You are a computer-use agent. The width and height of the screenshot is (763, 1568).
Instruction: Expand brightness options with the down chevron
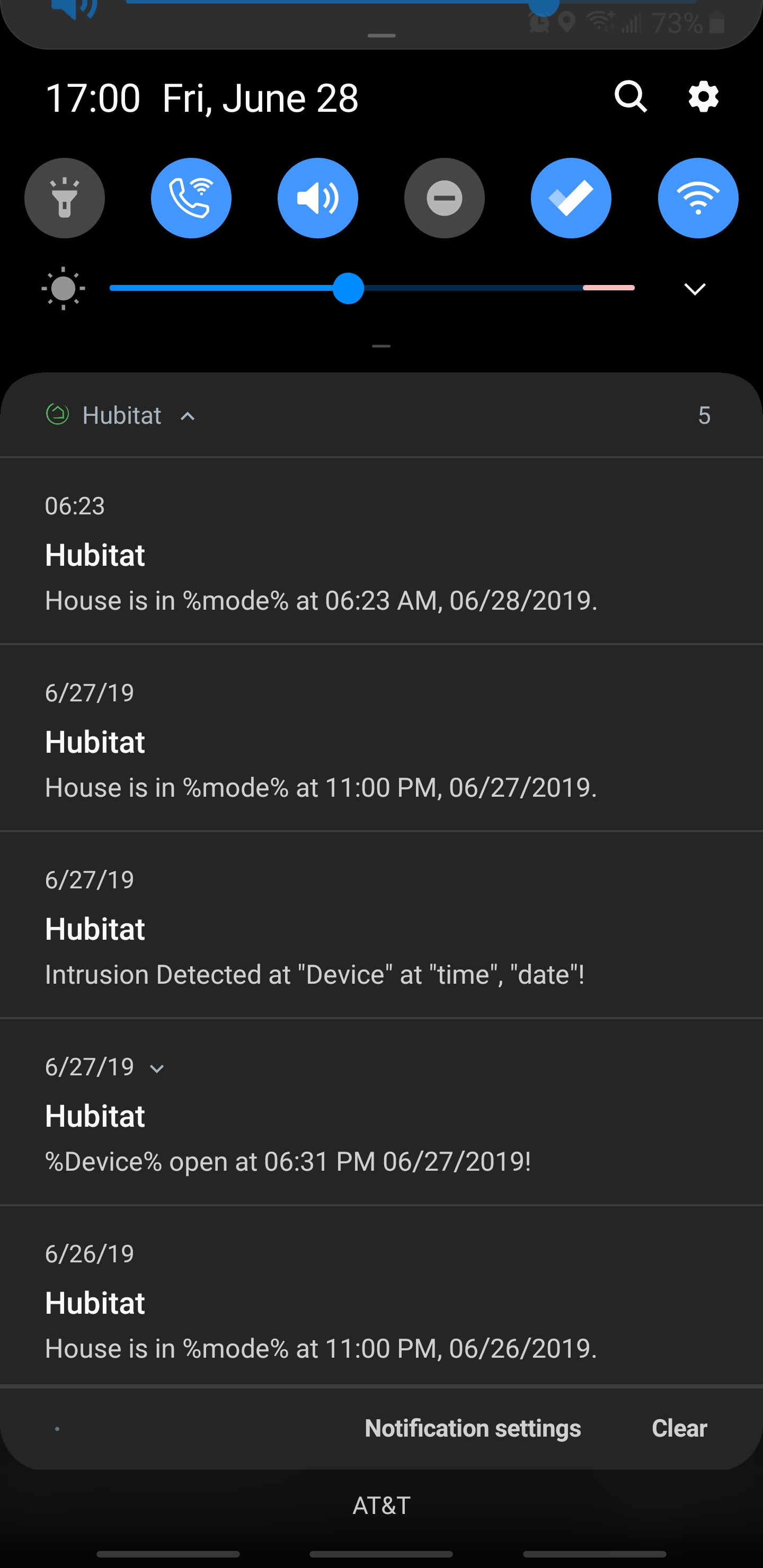695,289
